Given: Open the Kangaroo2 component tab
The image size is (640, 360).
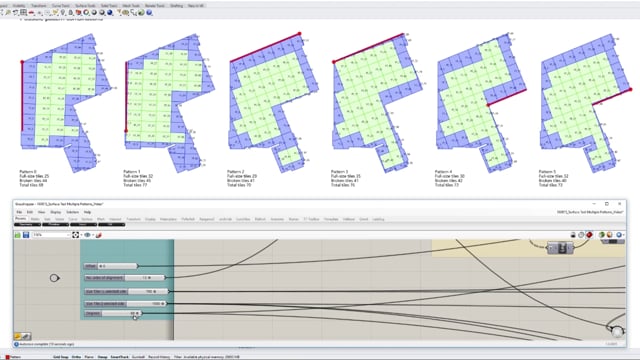Looking at the screenshot, I should point(207,219).
